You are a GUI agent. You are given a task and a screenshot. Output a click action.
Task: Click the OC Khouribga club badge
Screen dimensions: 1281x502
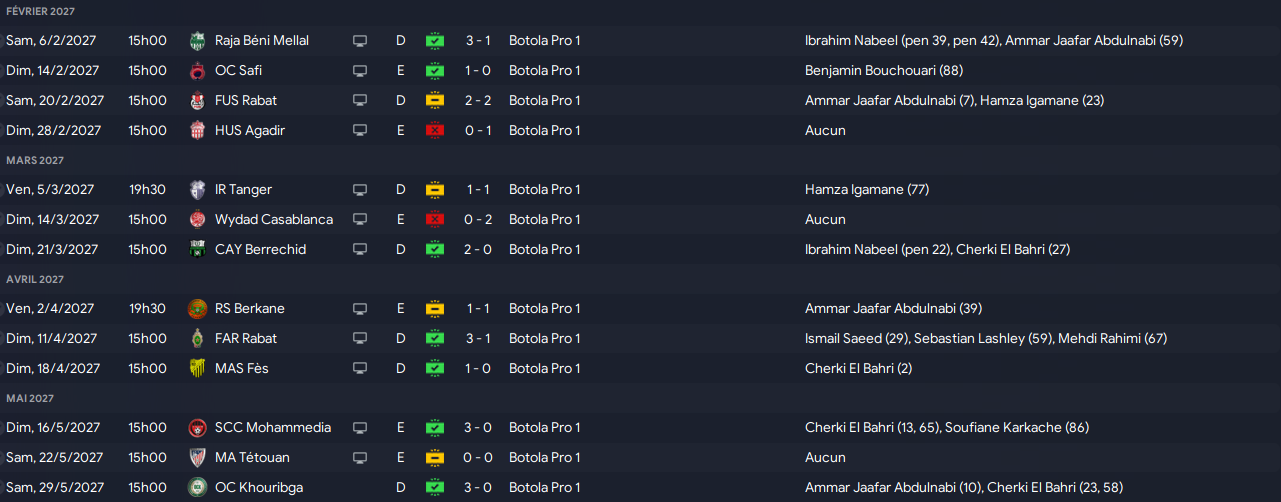tap(197, 488)
